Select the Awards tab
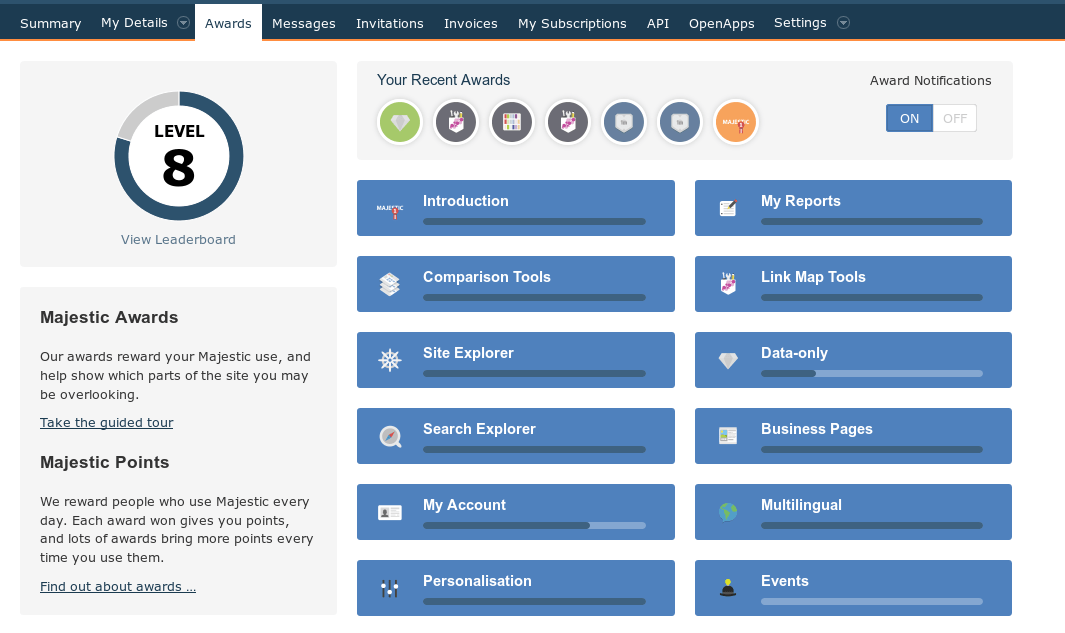Image resolution: width=1065 pixels, height=633 pixels. click(228, 23)
